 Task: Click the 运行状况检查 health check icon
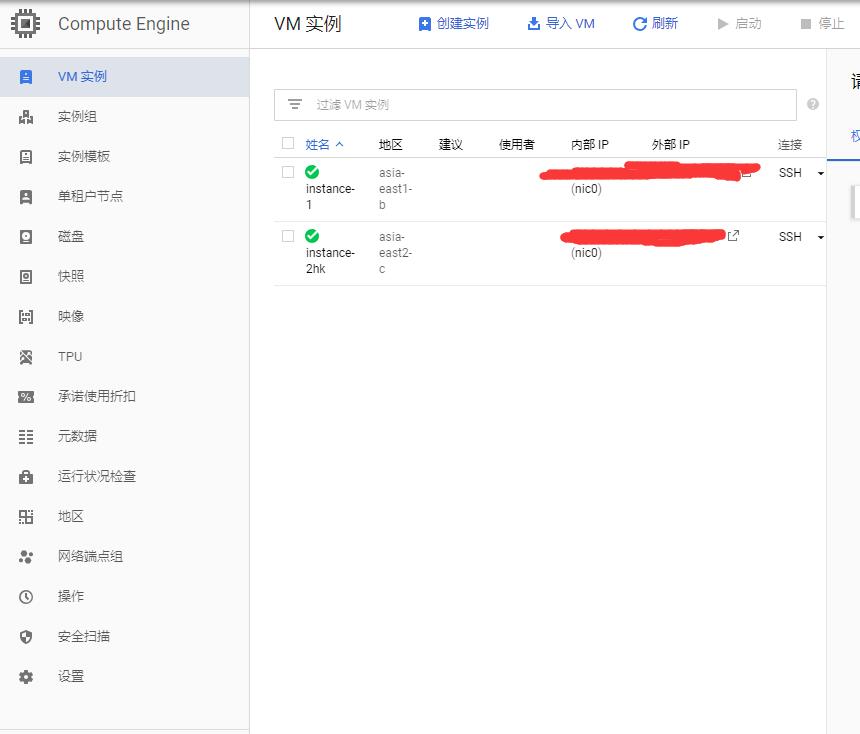(x=26, y=477)
